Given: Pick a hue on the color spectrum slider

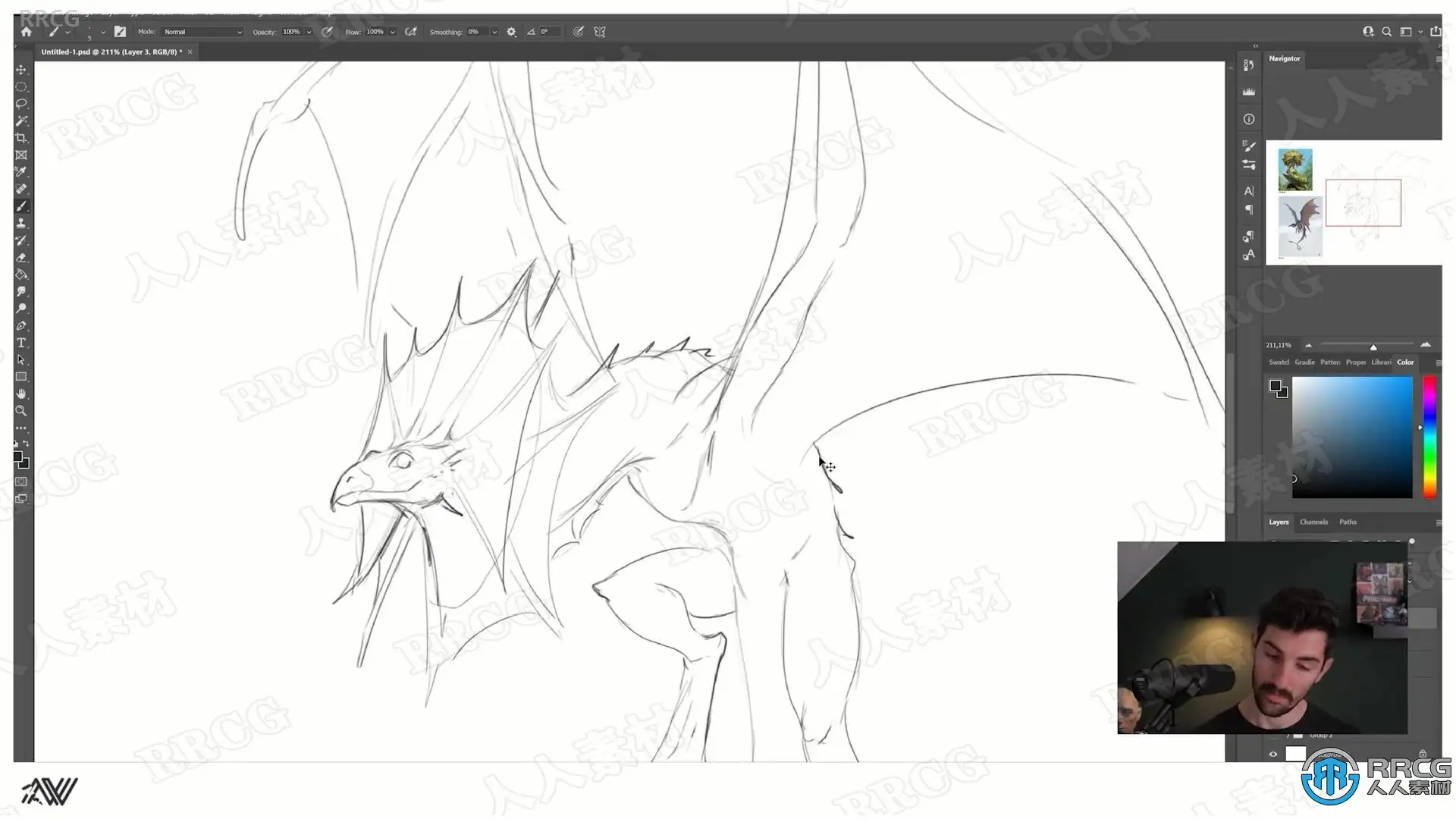Looking at the screenshot, I should pyautogui.click(x=1429, y=438).
